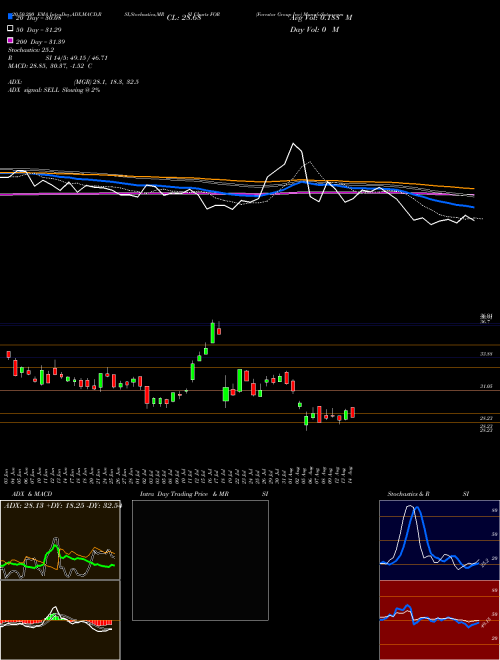
Task: Click the MACD values line
Action: (x=50, y=66)
